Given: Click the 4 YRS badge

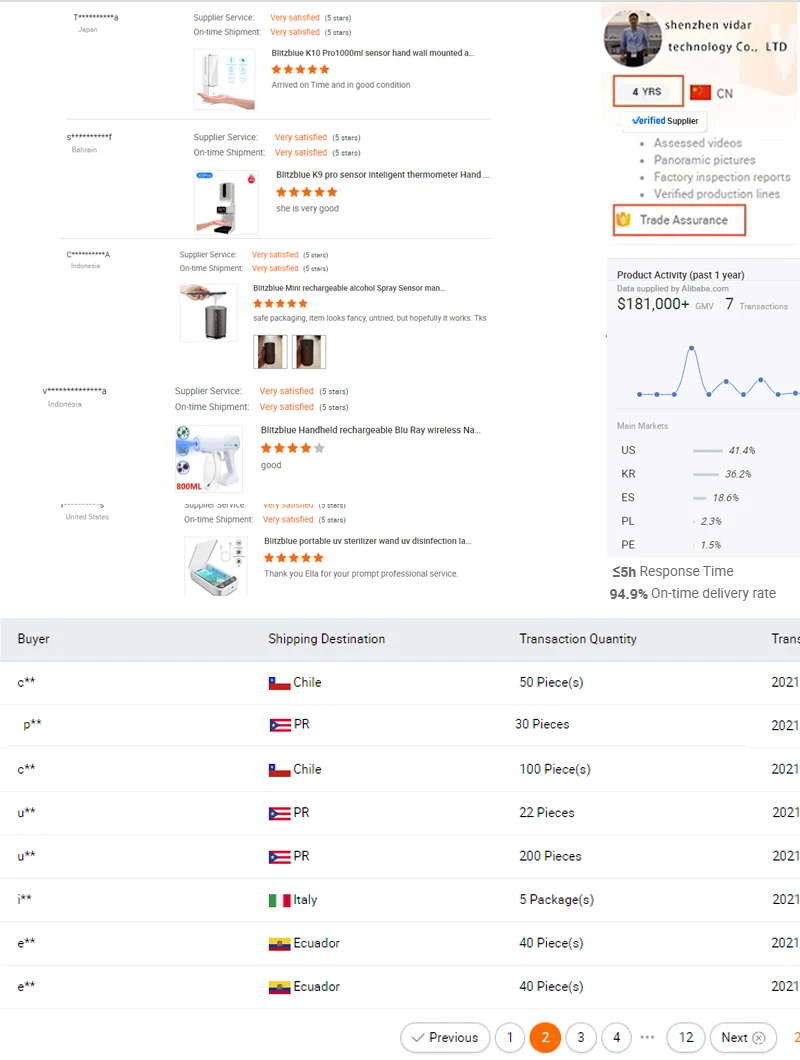Looking at the screenshot, I should click(x=648, y=91).
